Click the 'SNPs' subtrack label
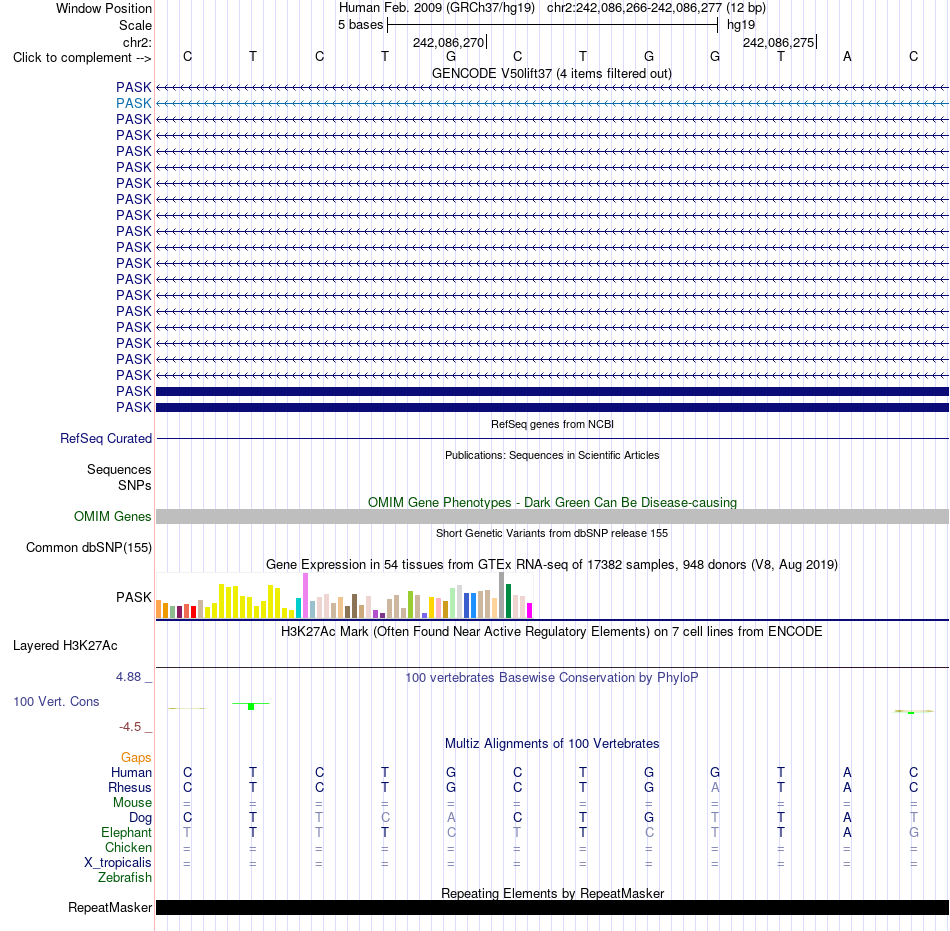 coord(135,485)
